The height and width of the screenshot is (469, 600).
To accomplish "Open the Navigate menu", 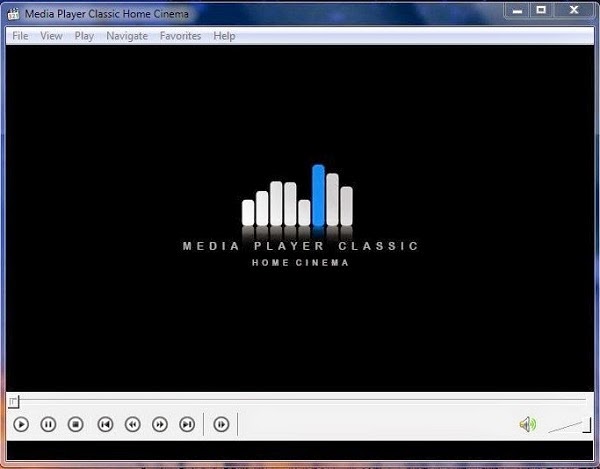I will click(x=127, y=36).
